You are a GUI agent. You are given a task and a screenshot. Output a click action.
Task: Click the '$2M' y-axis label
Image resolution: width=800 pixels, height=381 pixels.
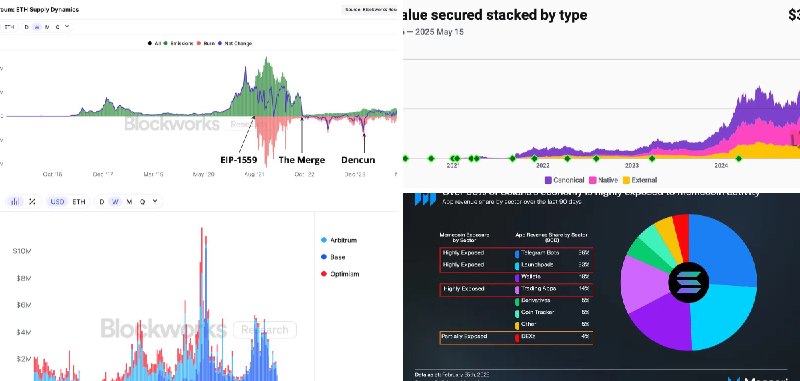24,359
